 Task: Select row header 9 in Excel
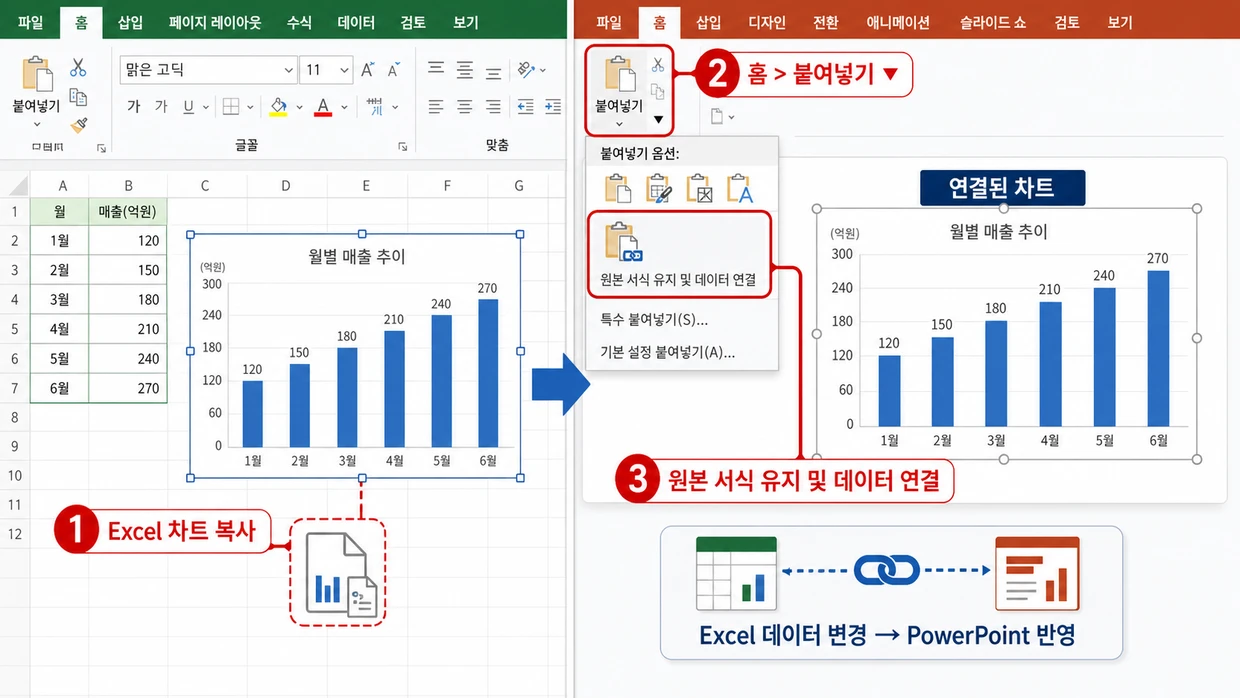[15, 446]
